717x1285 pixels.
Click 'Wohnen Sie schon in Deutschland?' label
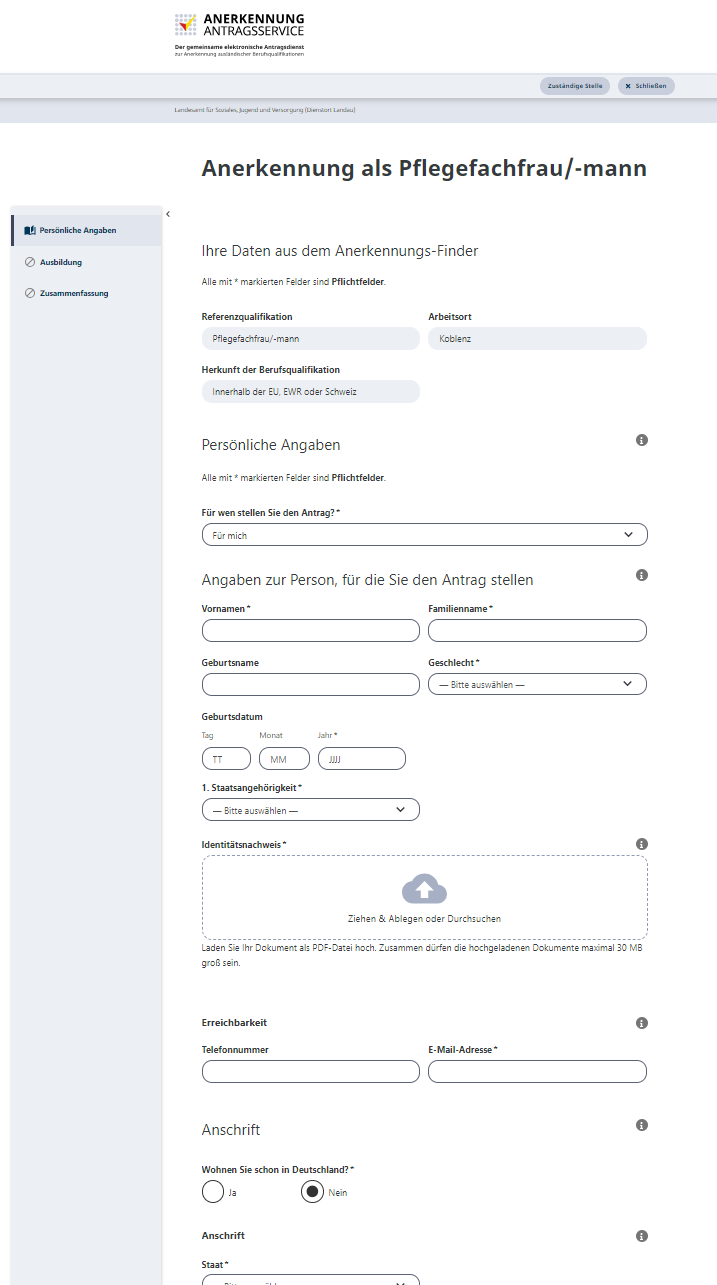(x=278, y=1169)
